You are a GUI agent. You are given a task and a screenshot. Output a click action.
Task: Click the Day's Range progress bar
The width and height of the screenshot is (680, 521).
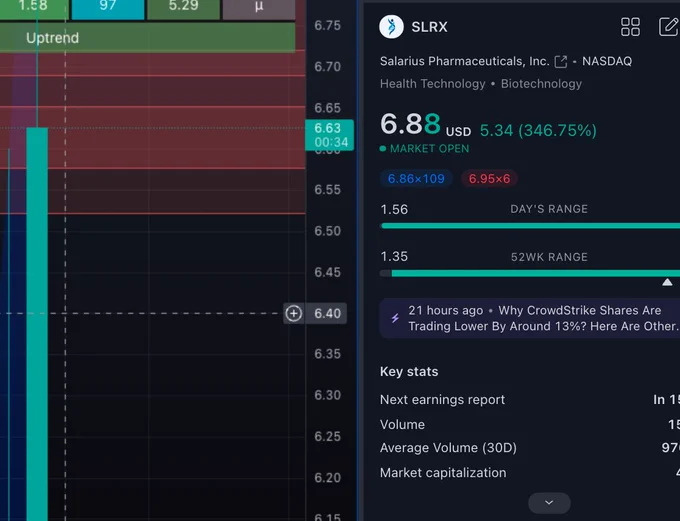(530, 226)
